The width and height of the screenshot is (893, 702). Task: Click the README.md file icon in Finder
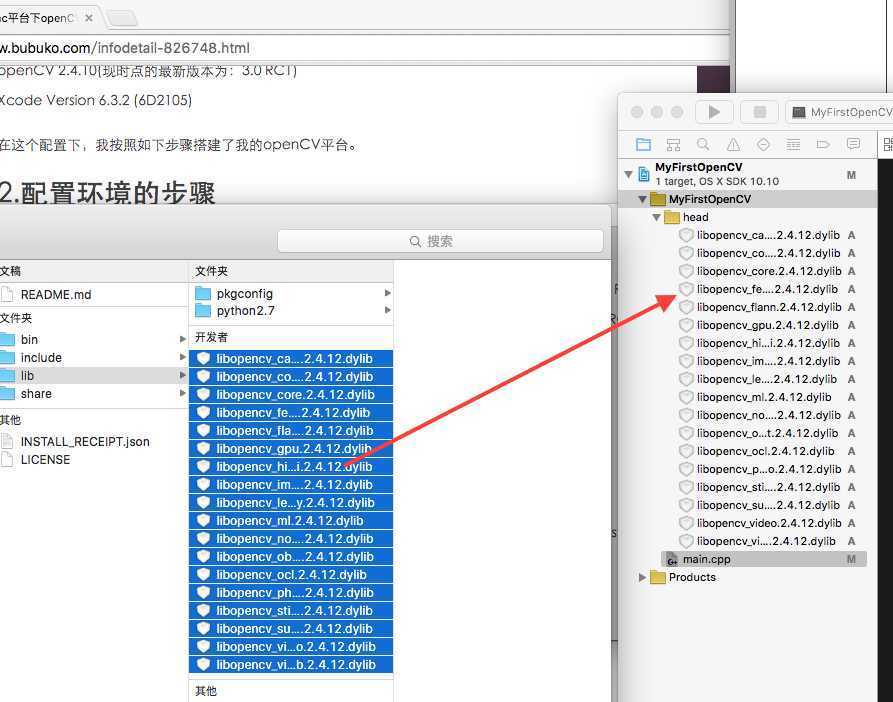click(x=7, y=295)
